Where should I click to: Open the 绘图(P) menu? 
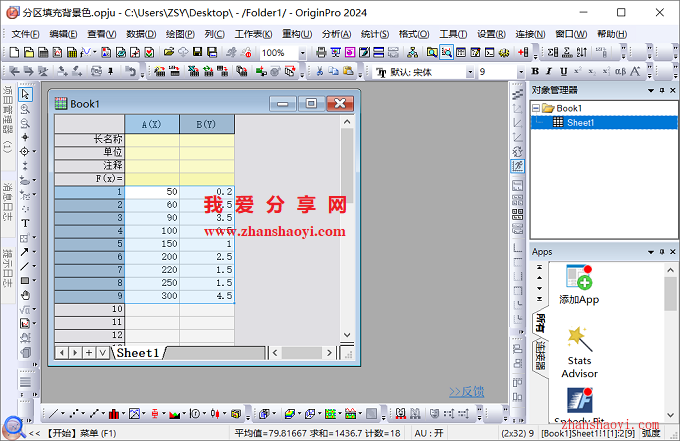tap(180, 34)
